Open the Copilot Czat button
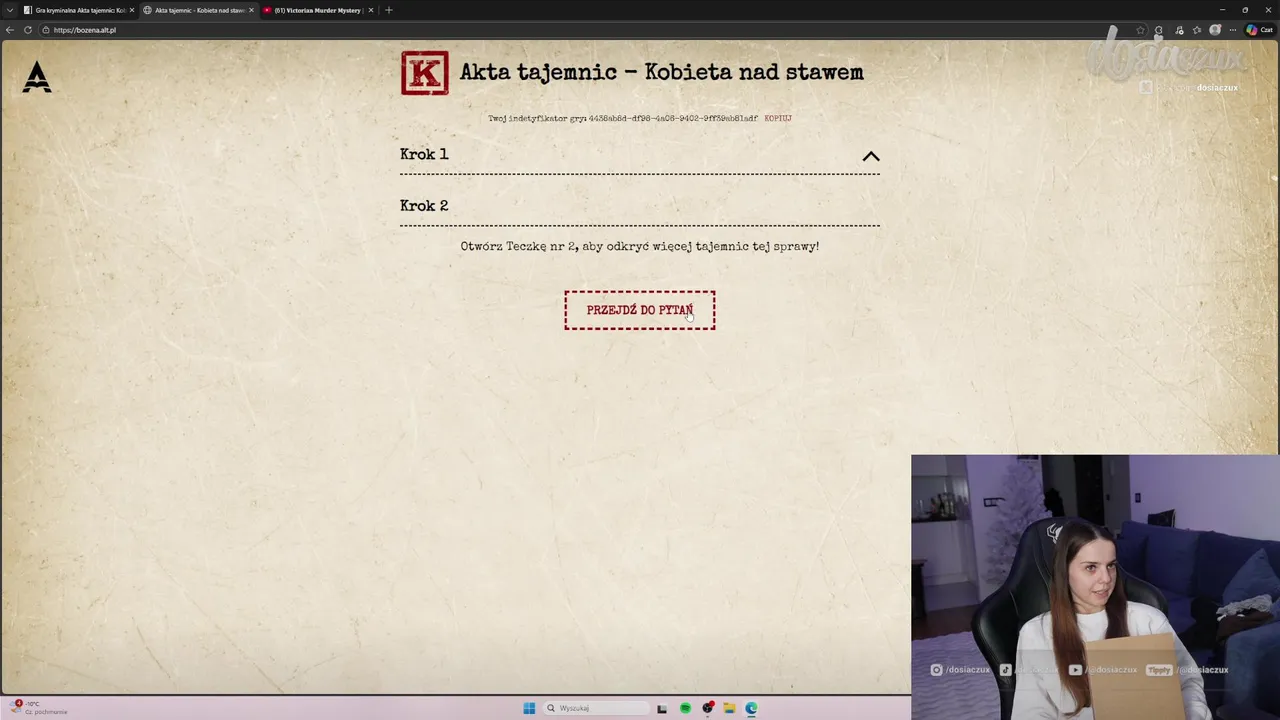 [x=1259, y=30]
